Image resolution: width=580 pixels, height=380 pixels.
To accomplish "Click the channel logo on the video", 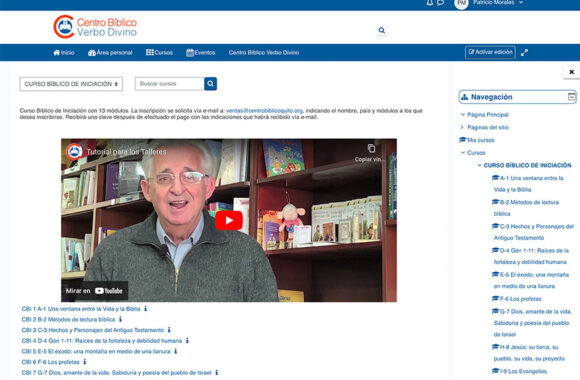I will coord(74,152).
